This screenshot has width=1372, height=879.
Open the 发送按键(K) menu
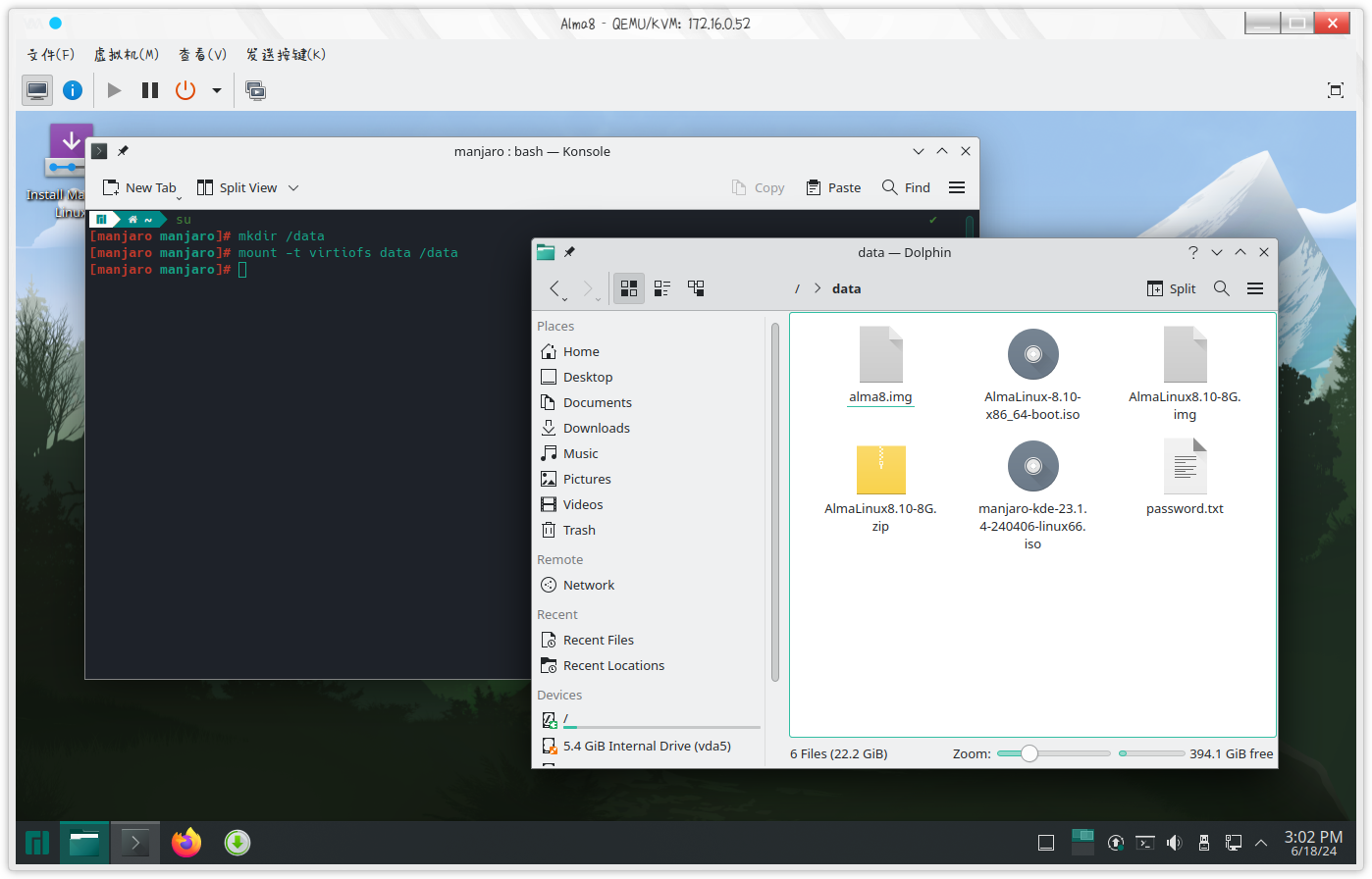(286, 54)
